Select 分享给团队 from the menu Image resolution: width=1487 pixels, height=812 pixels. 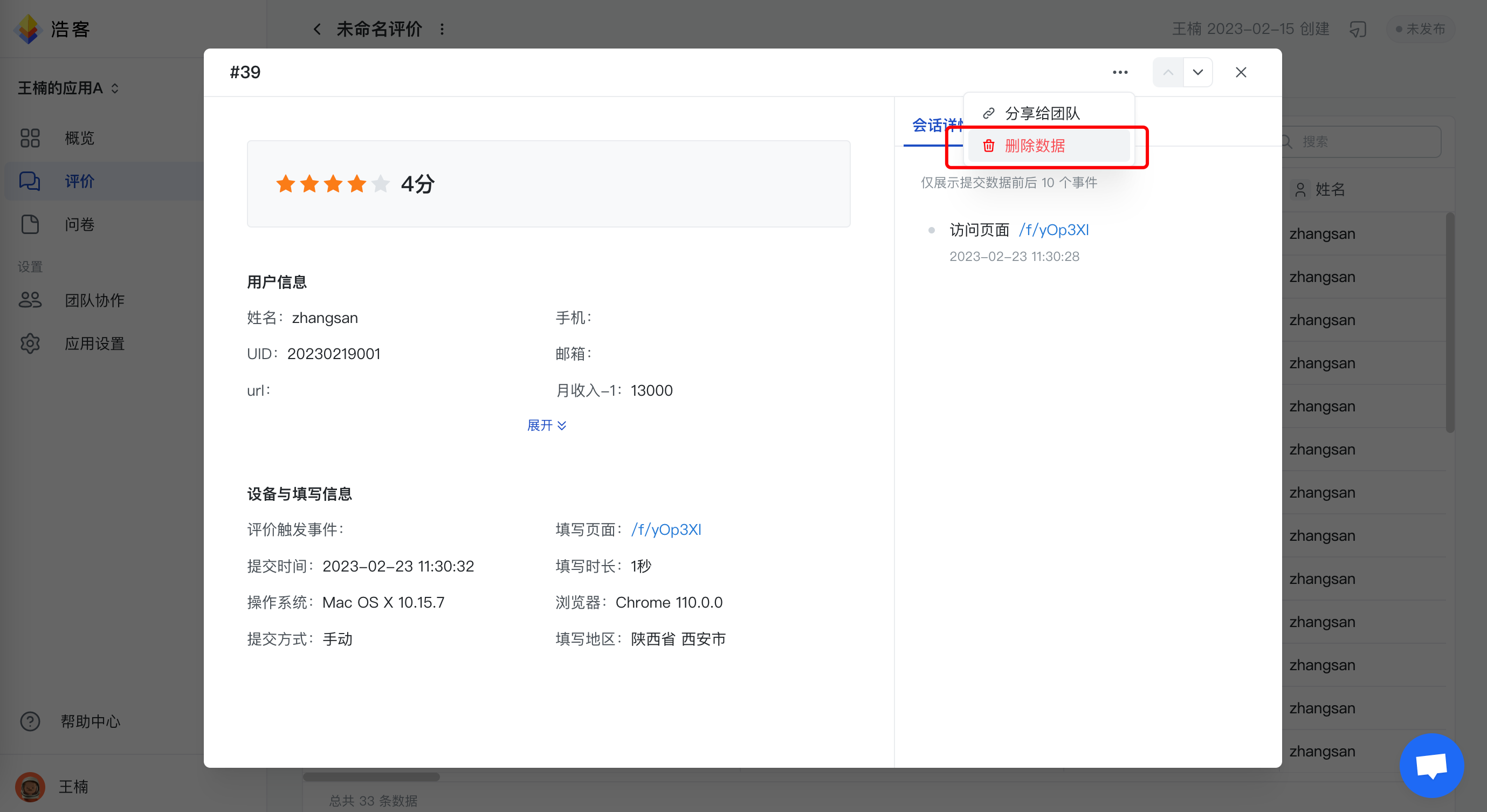pyautogui.click(x=1042, y=113)
